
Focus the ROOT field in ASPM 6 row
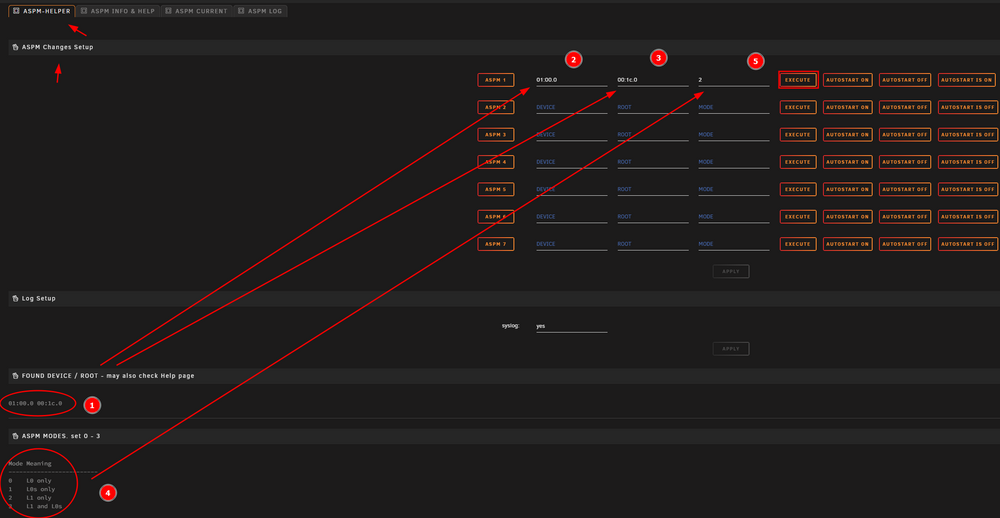(x=652, y=218)
